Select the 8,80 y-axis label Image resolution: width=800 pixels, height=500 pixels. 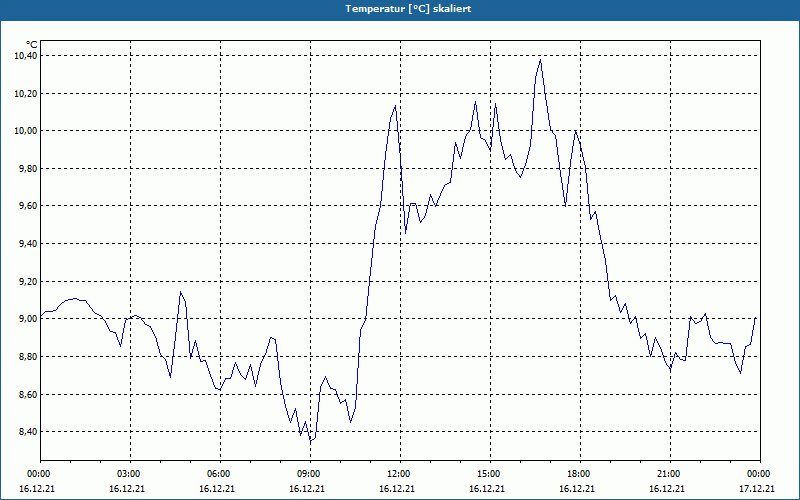click(28, 357)
